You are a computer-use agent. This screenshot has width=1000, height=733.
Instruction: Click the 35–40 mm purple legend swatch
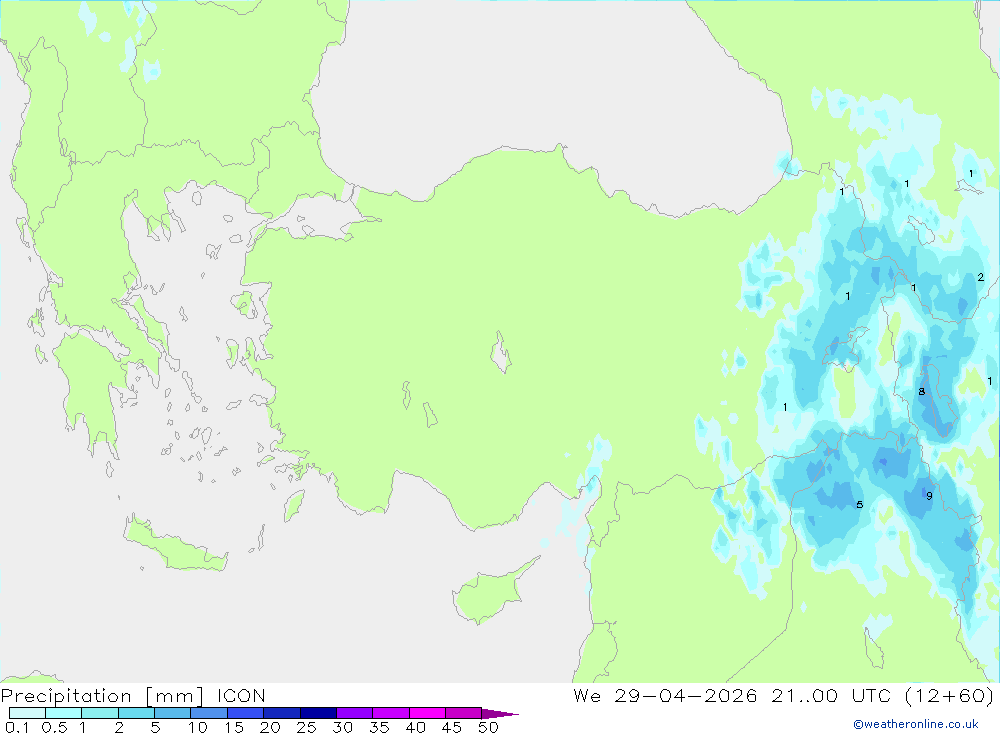click(391, 713)
